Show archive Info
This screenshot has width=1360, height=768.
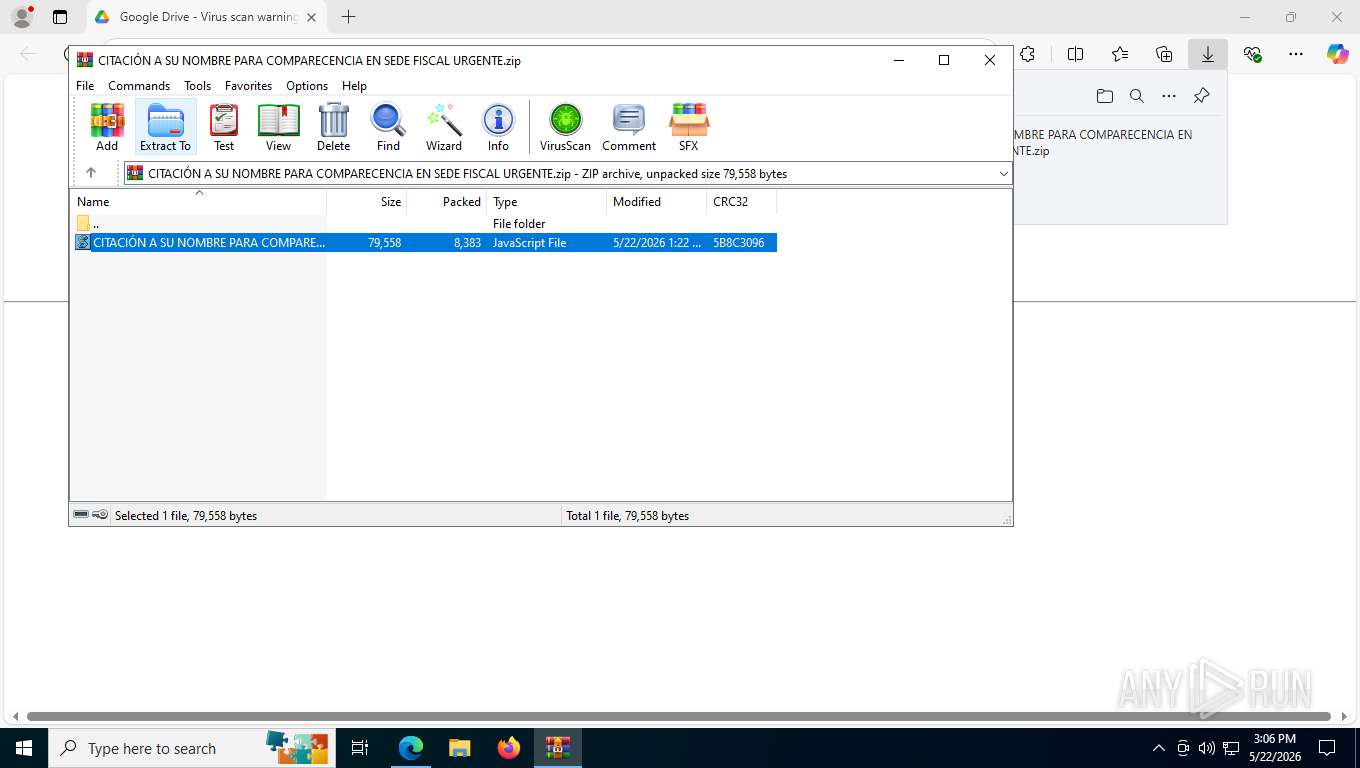(498, 127)
